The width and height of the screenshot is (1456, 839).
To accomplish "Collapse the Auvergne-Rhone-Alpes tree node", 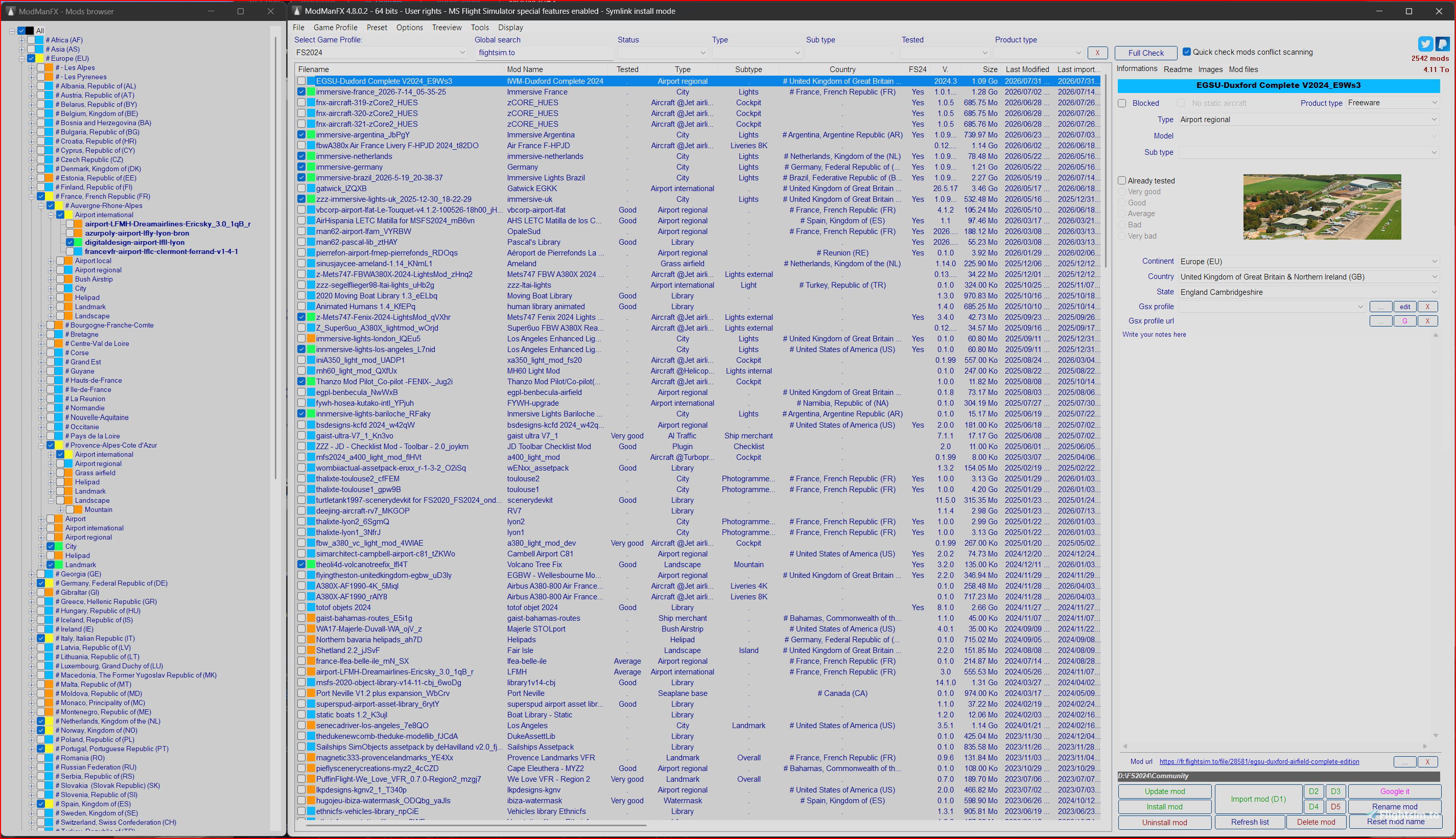I will tap(41, 206).
